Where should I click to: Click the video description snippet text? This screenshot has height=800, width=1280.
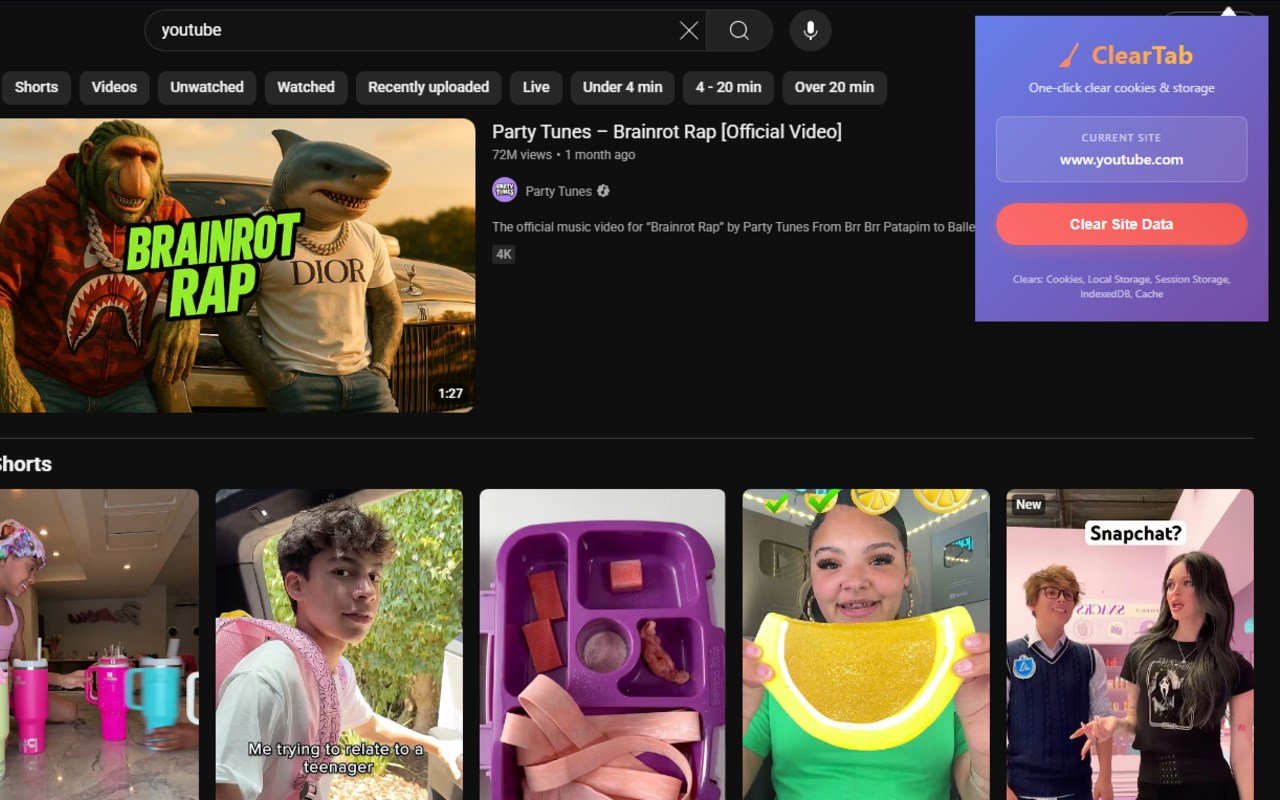pos(733,227)
